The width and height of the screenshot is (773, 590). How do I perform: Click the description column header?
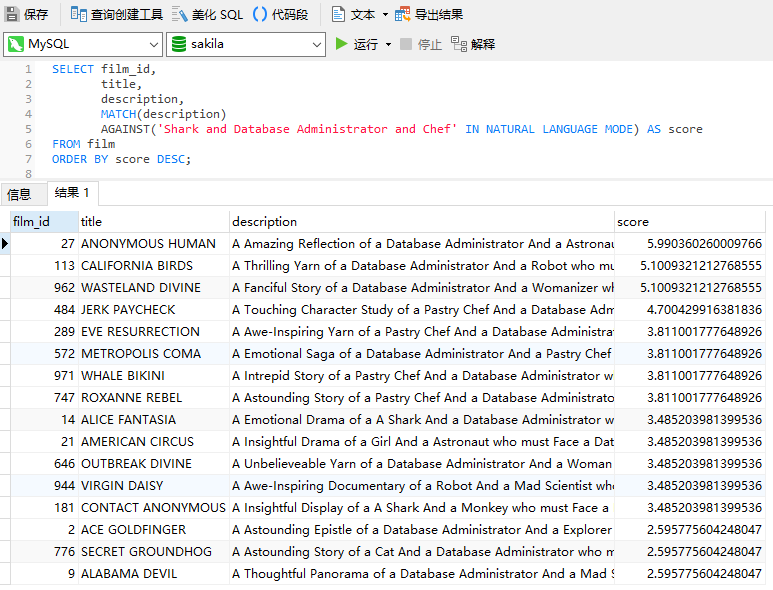tap(422, 222)
